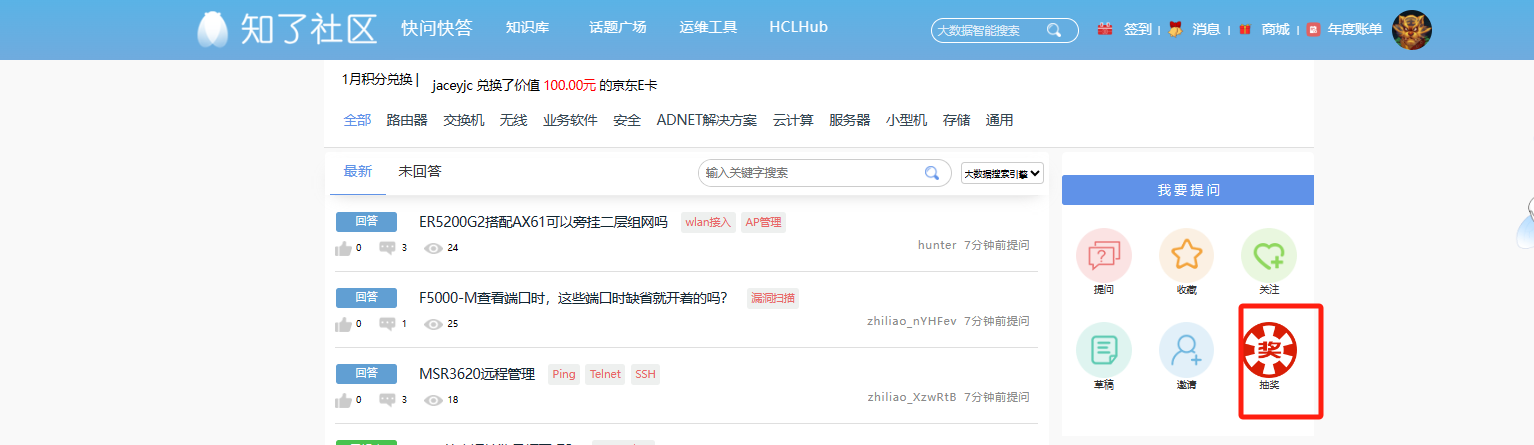The height and width of the screenshot is (445, 1534).
Task: Click the 漏洞扫描 tag
Action: (773, 298)
